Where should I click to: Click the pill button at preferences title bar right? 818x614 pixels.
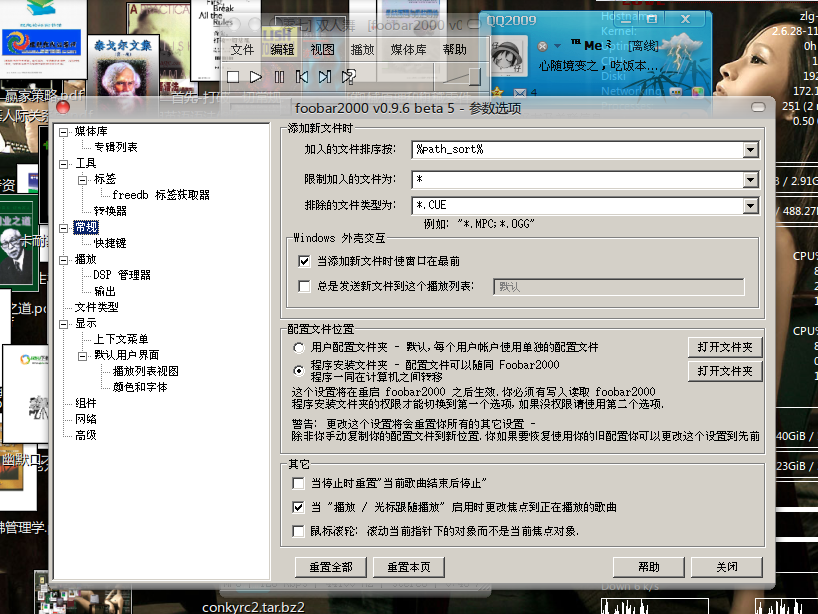pos(758,107)
